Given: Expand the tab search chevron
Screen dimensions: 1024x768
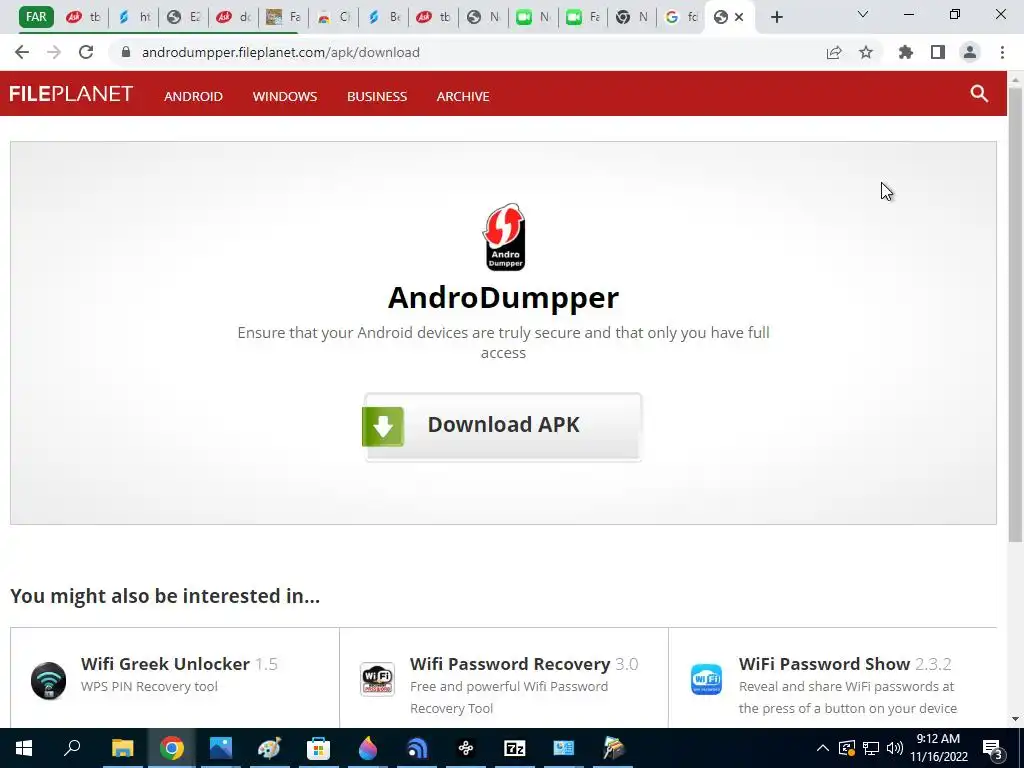Looking at the screenshot, I should [x=863, y=14].
